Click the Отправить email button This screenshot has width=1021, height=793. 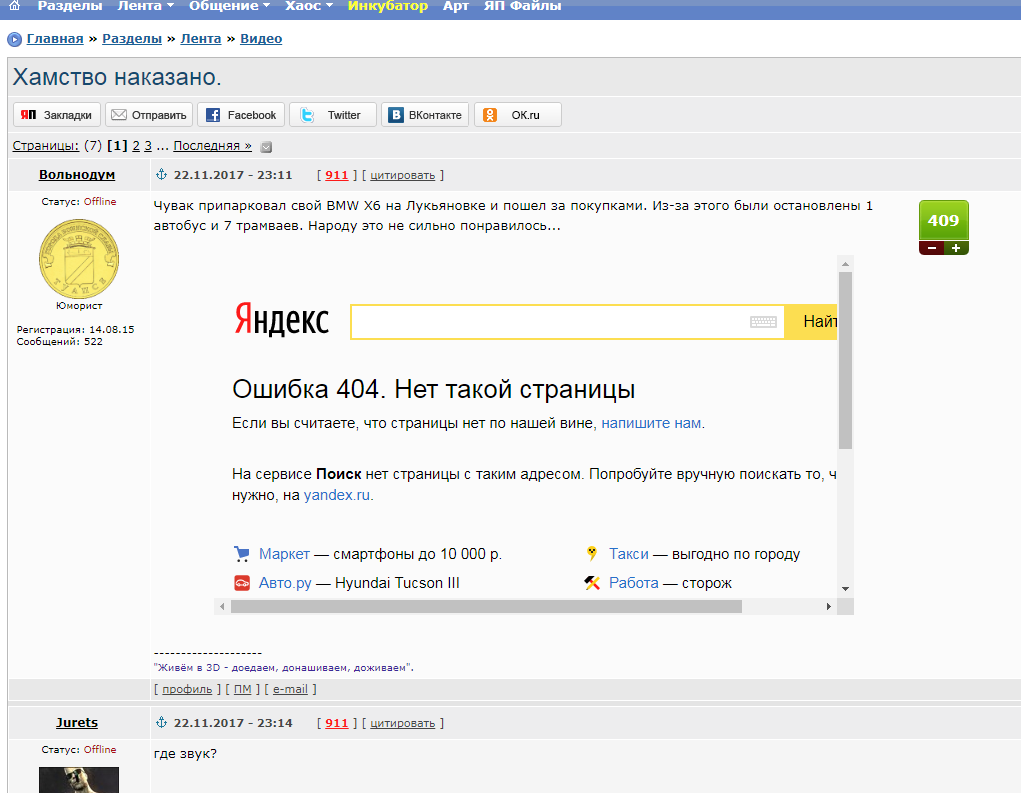pyautogui.click(x=149, y=115)
